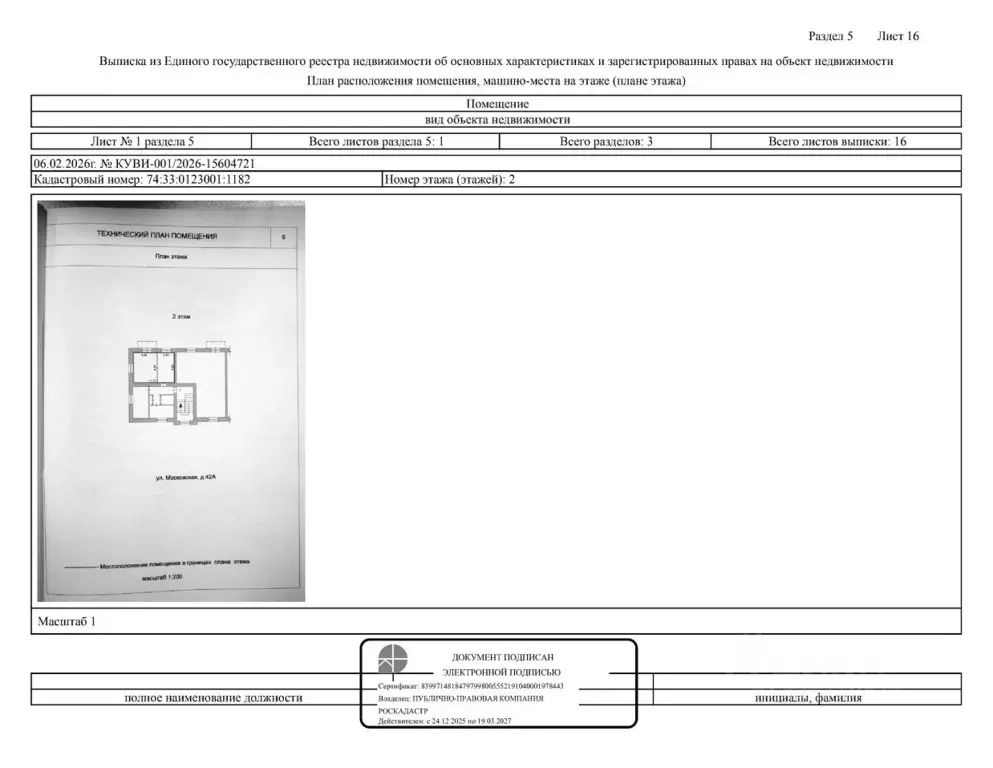Select the 'Помещение' table cell
The image size is (993, 768).
click(x=496, y=103)
